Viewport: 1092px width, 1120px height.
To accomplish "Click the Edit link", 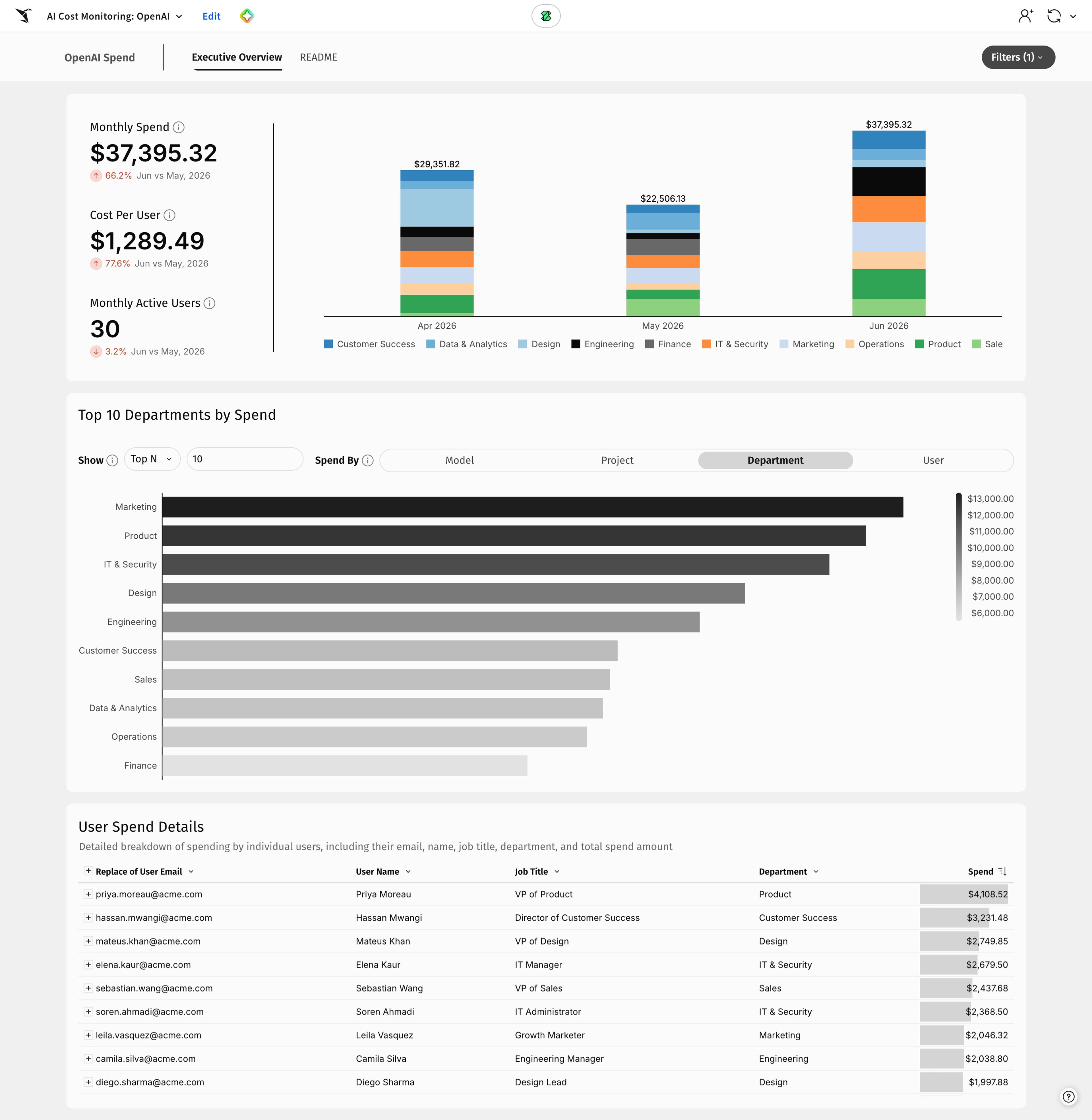I will [x=211, y=16].
